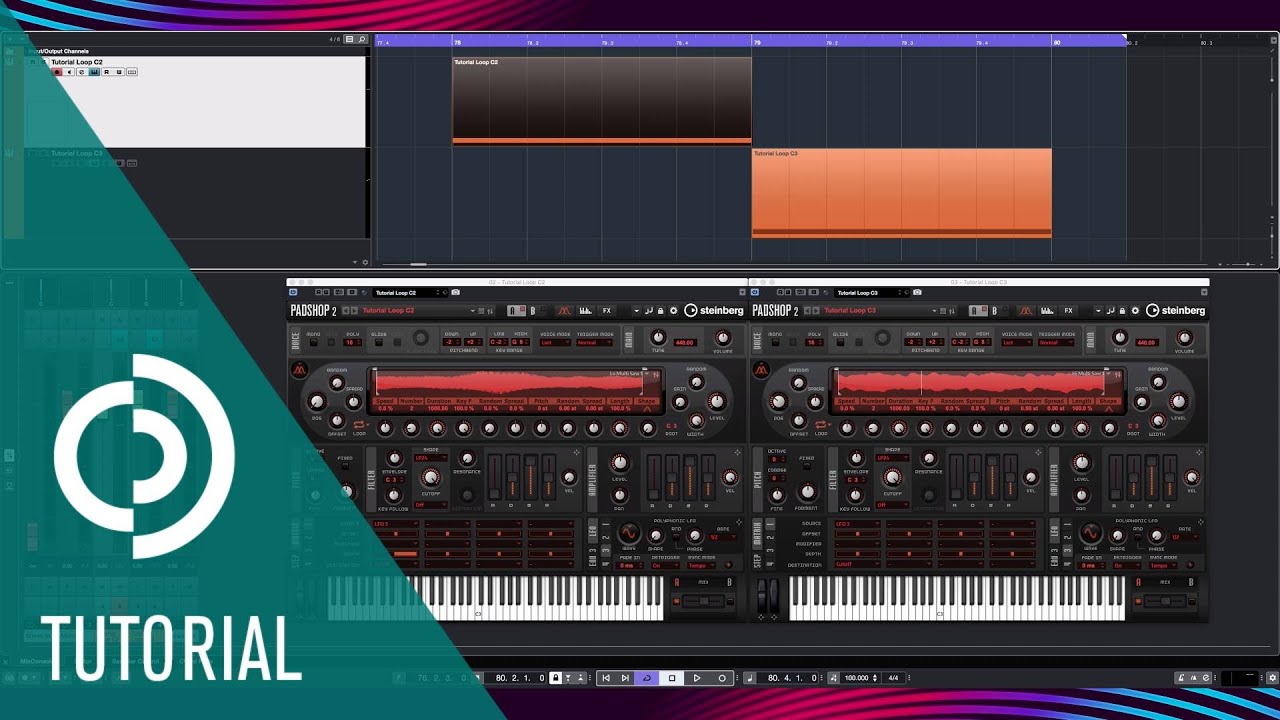This screenshot has height=720, width=1280.
Task: Toggle lock icon in left Padshop header
Action: pos(660,310)
